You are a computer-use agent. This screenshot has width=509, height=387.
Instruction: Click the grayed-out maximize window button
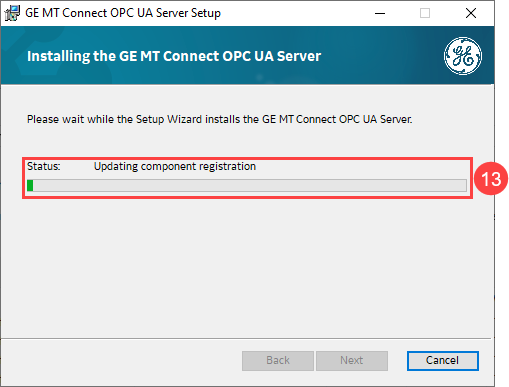pos(425,13)
